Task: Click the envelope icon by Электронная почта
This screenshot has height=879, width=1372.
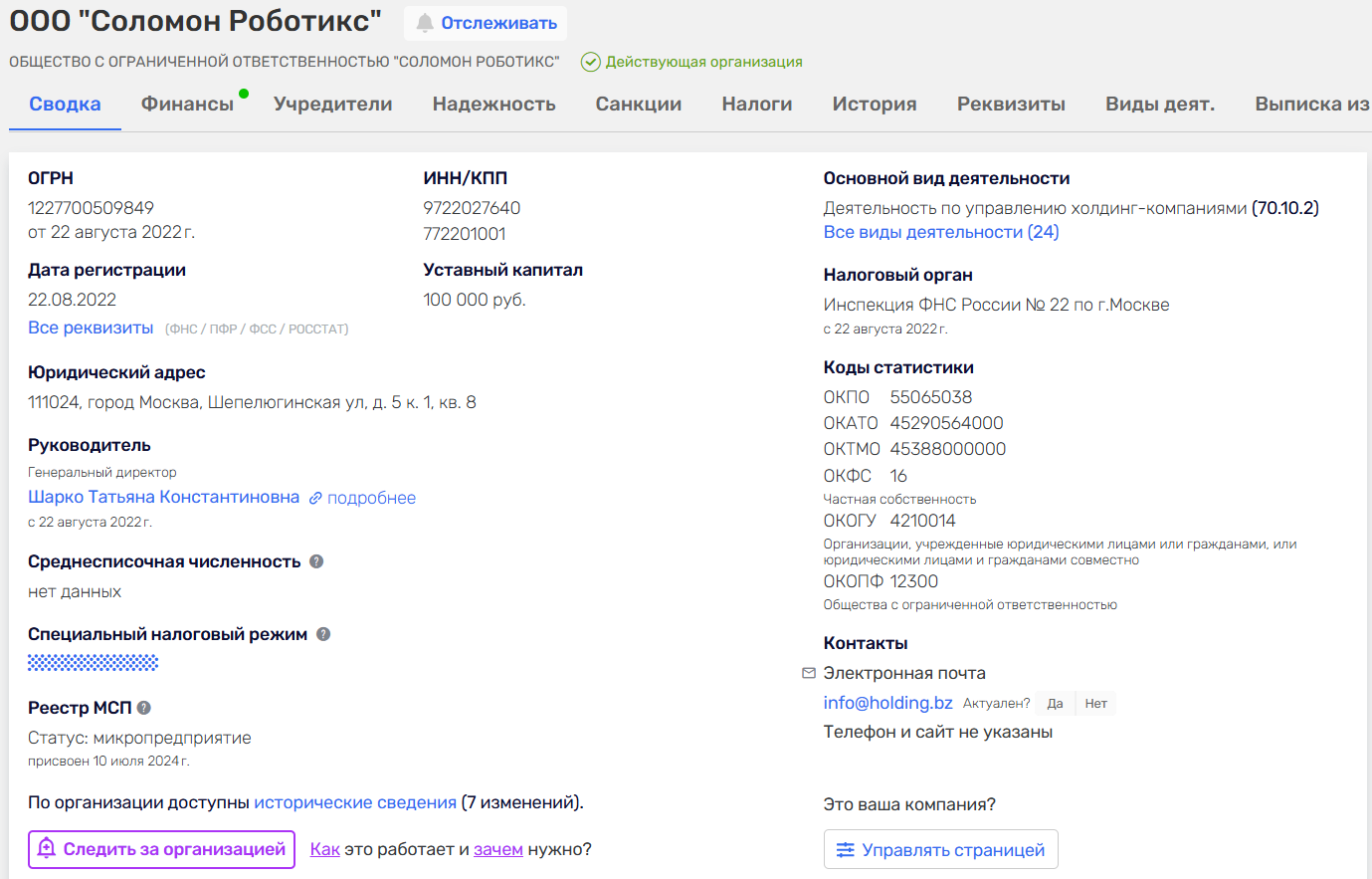Action: click(809, 673)
